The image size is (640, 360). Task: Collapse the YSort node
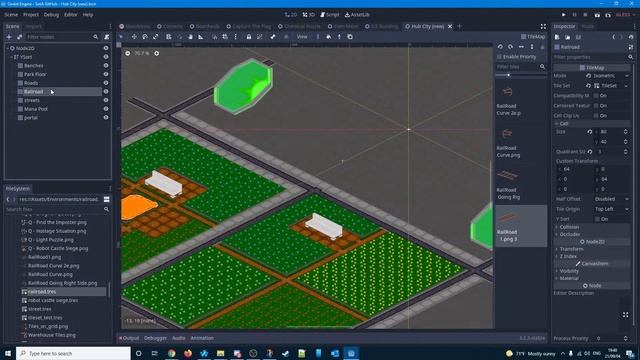[x=11, y=57]
